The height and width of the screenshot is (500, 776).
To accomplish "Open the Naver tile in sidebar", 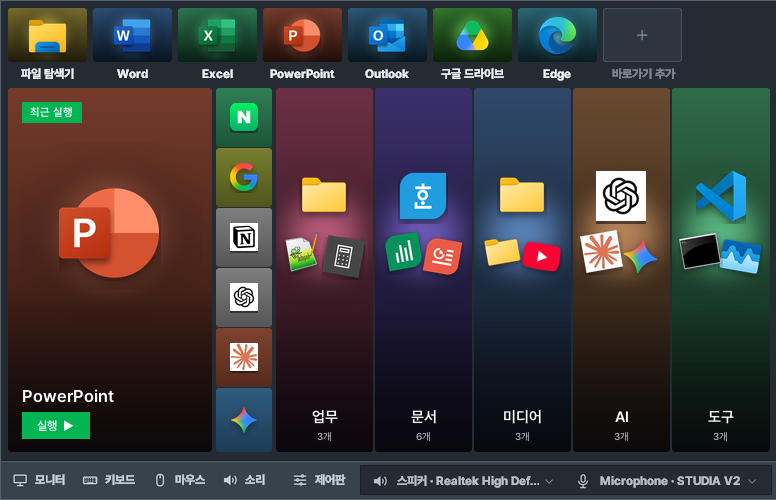I will click(x=244, y=117).
